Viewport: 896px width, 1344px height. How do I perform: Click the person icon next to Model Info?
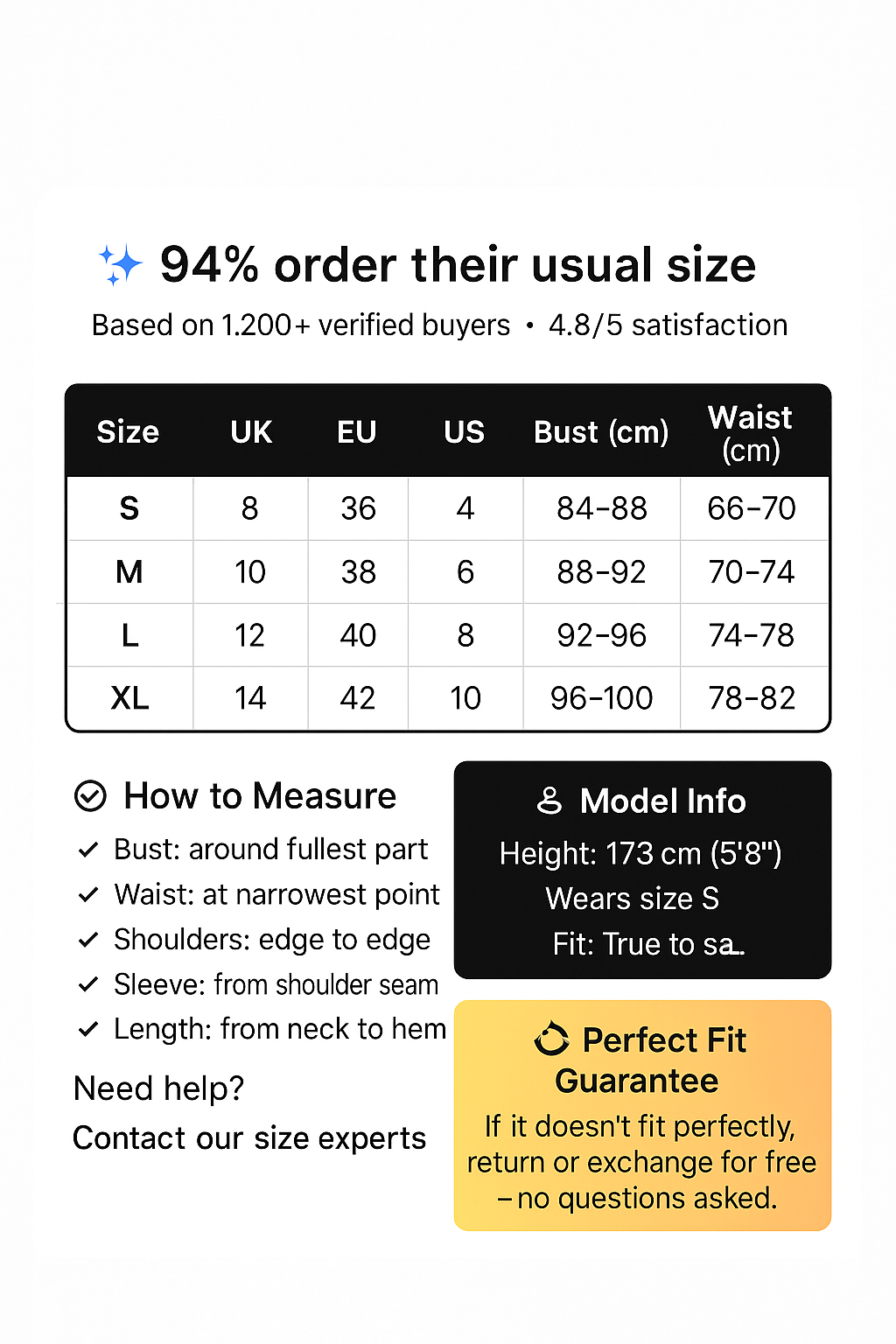[x=549, y=801]
